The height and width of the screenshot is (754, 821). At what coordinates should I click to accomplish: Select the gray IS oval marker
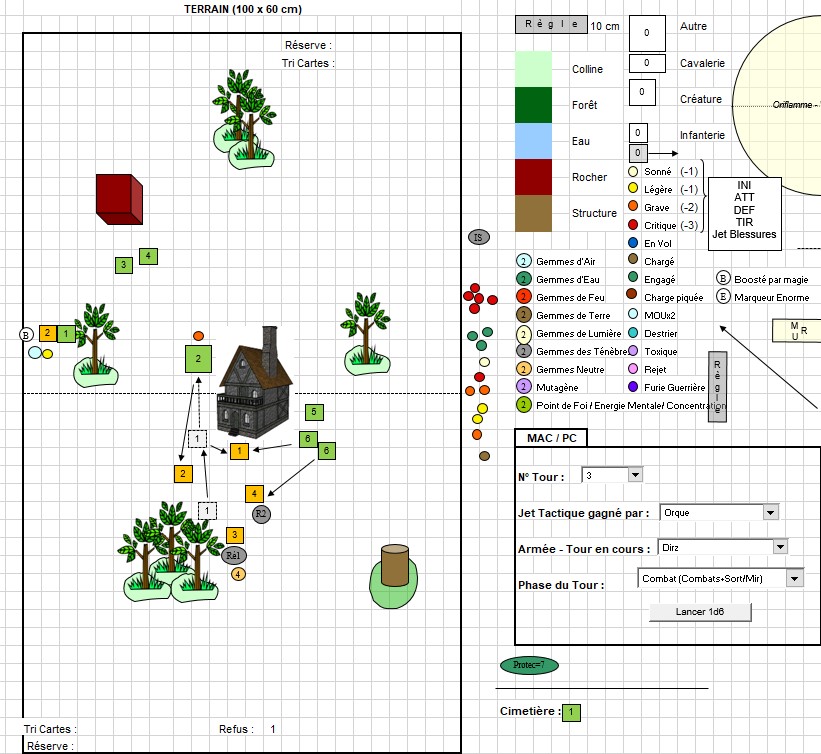point(479,237)
